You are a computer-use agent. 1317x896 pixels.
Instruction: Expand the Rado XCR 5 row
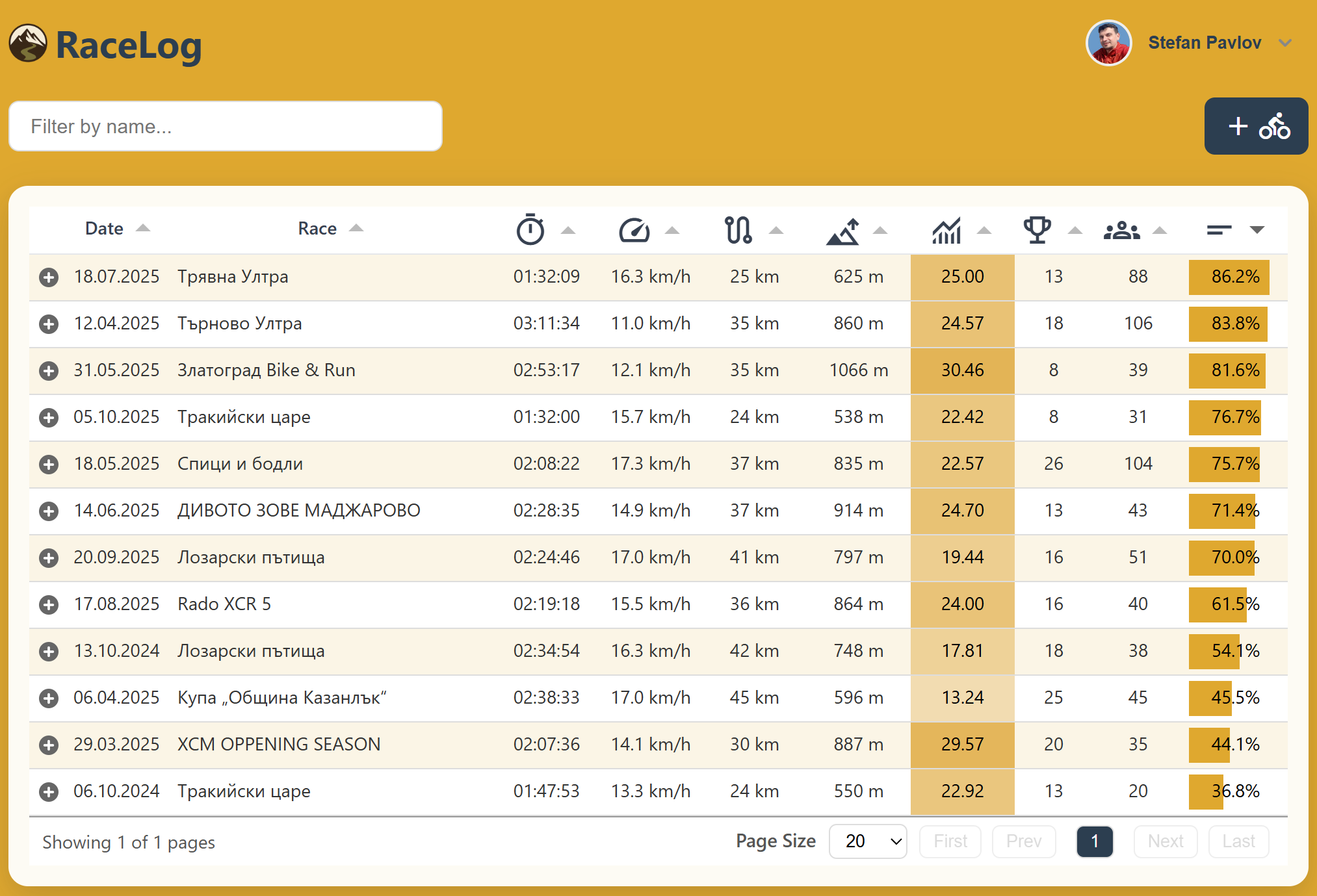point(49,605)
